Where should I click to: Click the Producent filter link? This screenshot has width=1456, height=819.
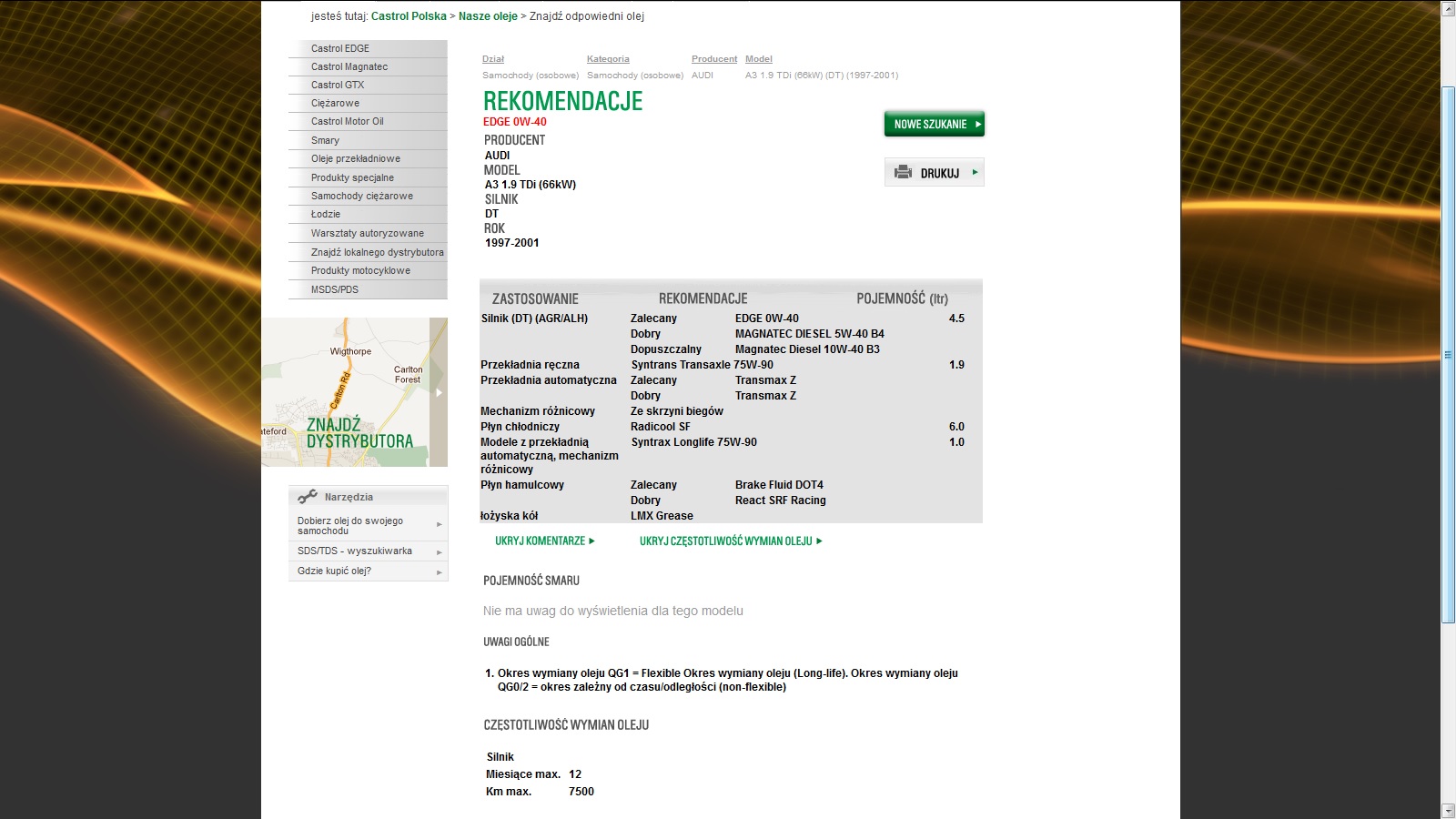(714, 59)
